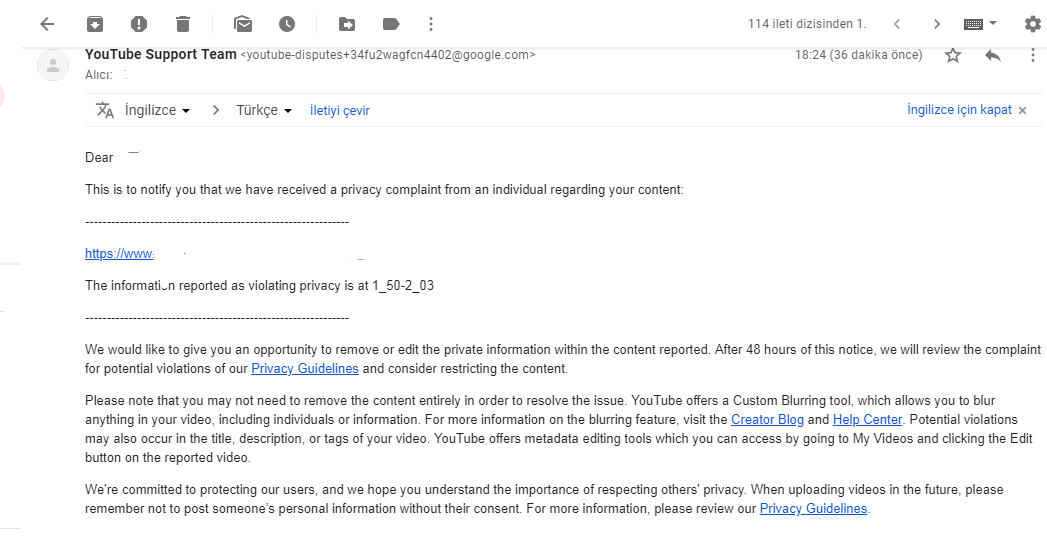The width and height of the screenshot is (1047, 539).
Task: Open the labels icon in toolbar
Action: [391, 24]
